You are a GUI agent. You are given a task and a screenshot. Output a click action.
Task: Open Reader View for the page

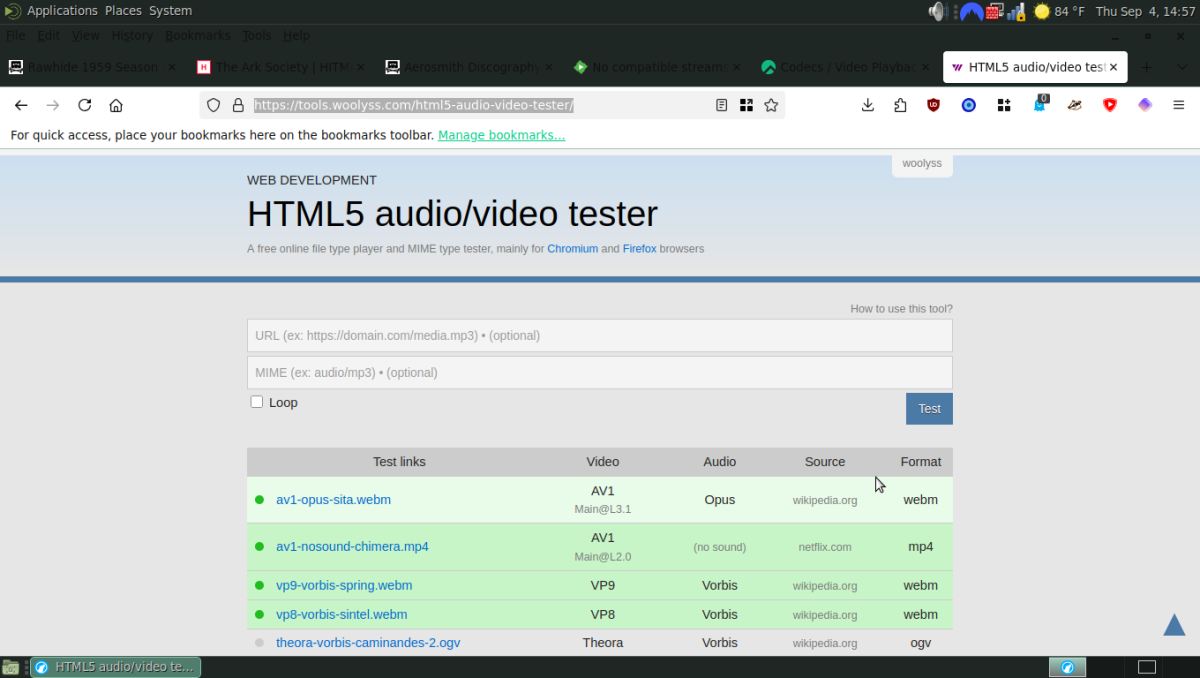[x=721, y=104]
